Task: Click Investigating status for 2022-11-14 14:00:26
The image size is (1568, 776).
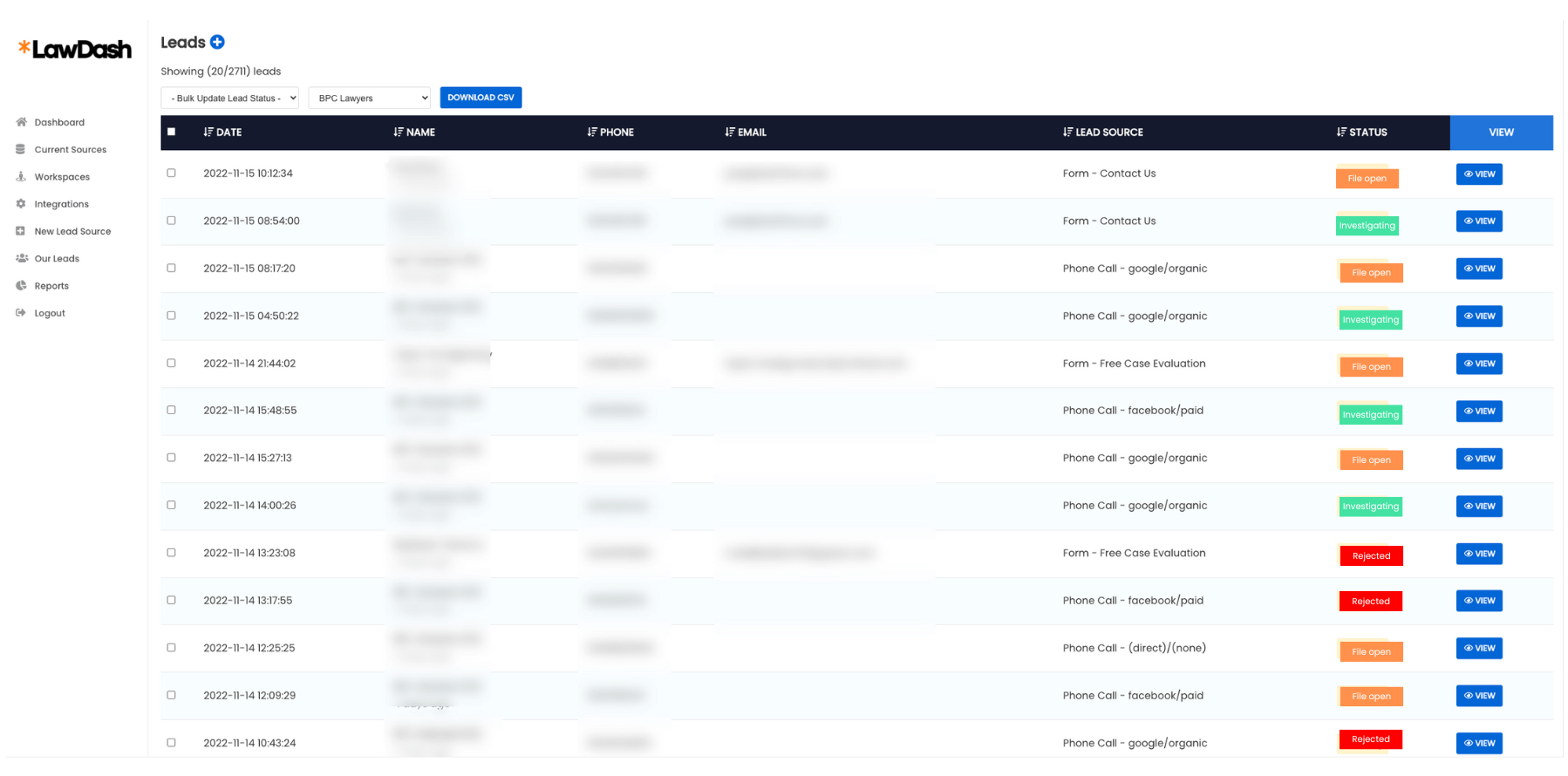Action: click(1371, 506)
